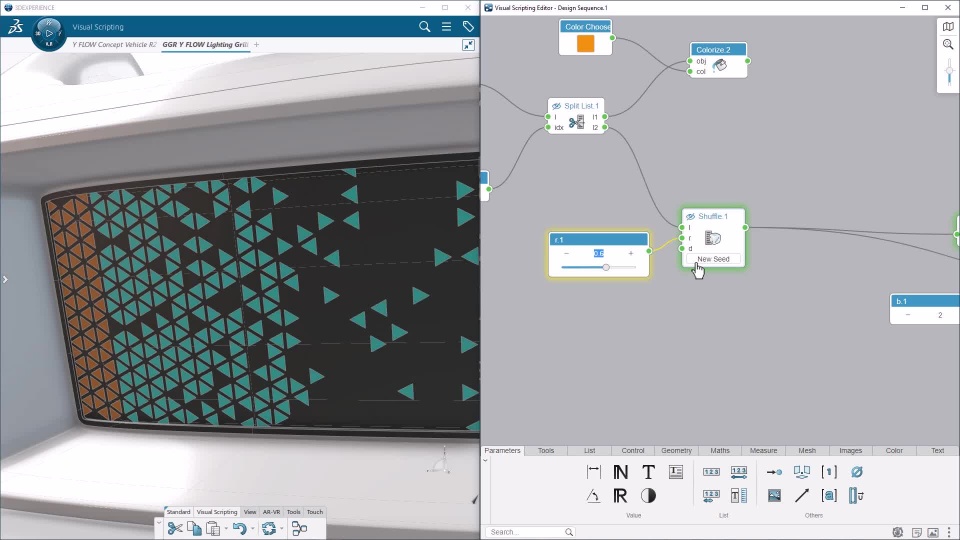Click the expand viewport arrows icon

pos(468,45)
